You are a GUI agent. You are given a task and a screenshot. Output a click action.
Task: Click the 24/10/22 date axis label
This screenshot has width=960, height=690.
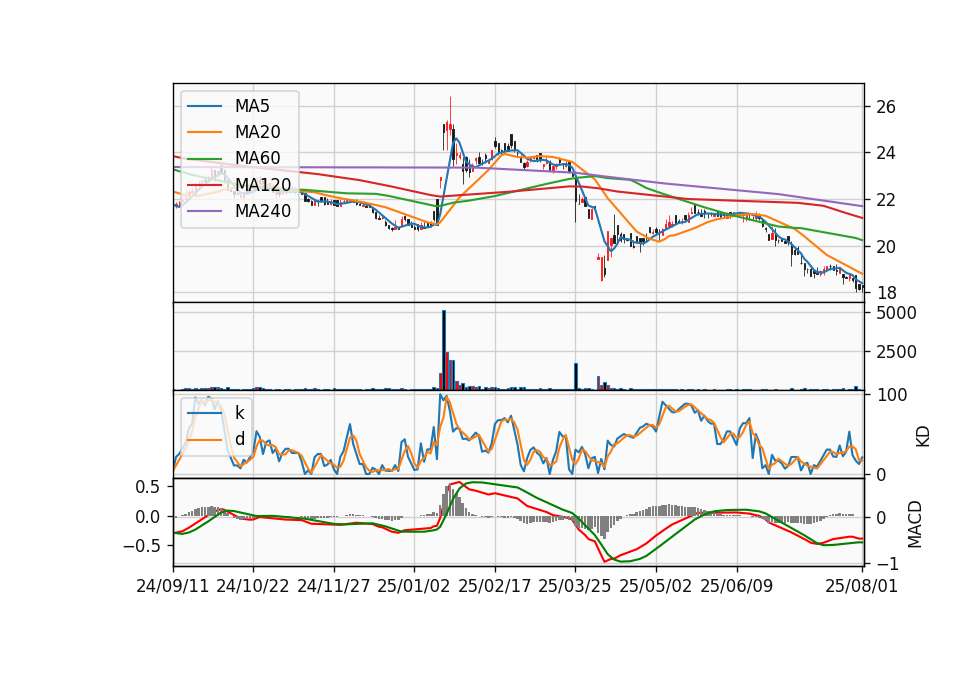(253, 586)
